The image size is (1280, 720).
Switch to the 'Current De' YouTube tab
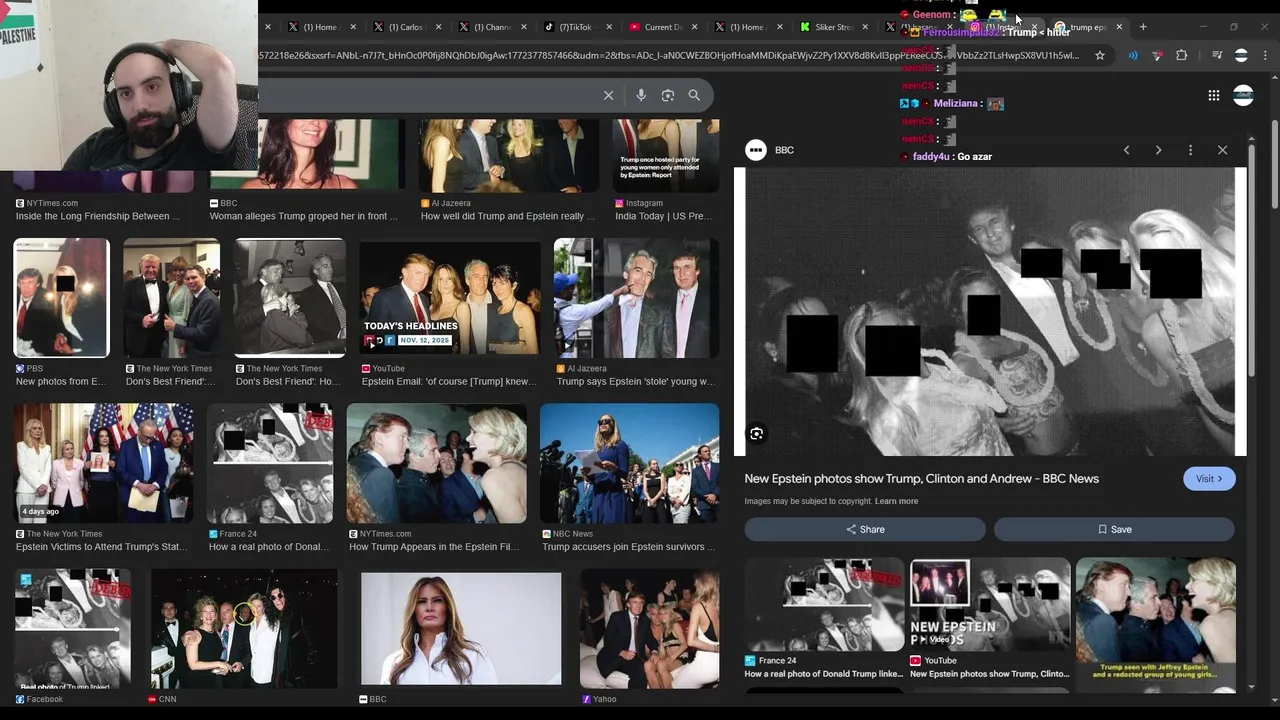[x=660, y=27]
